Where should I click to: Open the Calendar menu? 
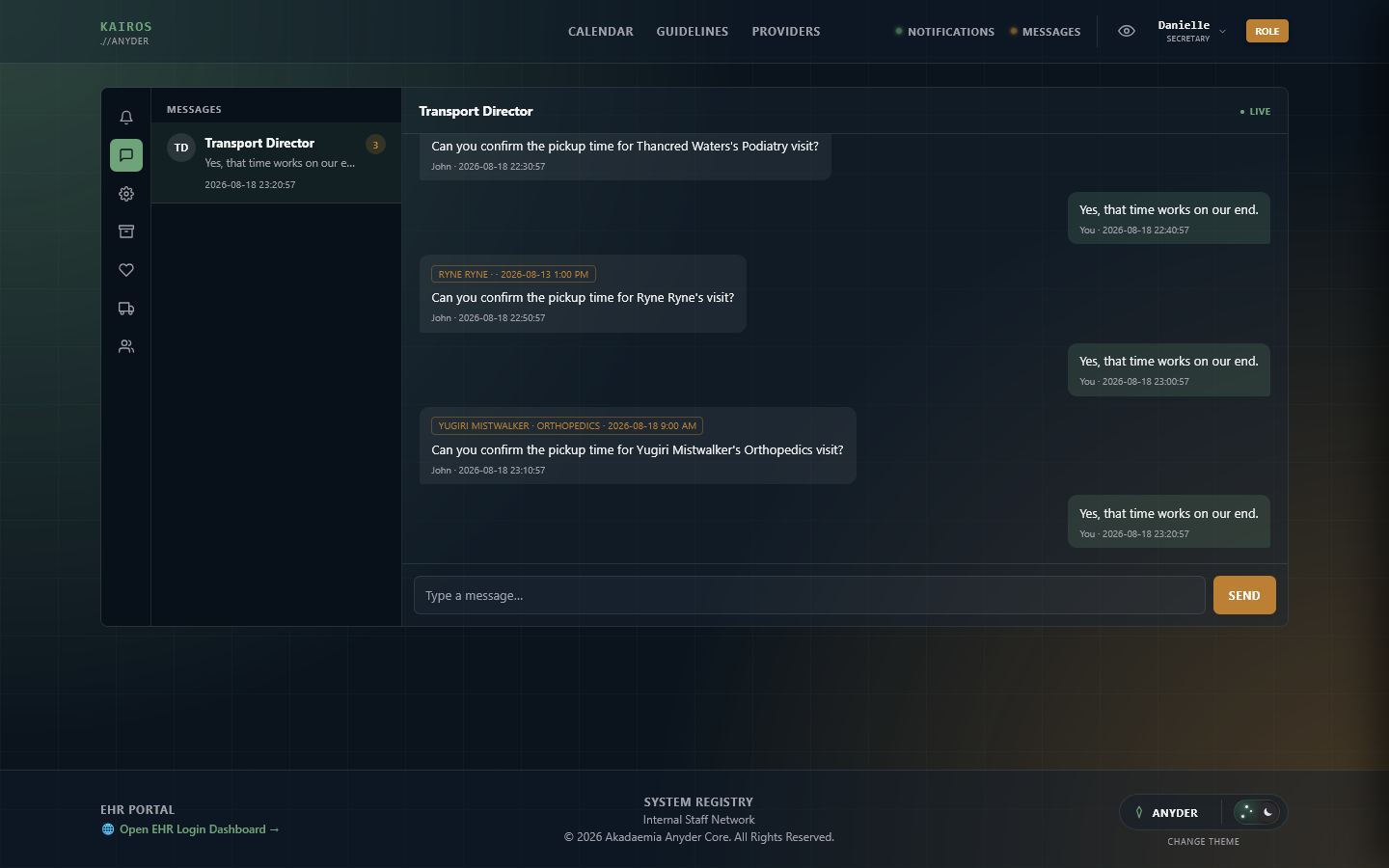point(601,32)
